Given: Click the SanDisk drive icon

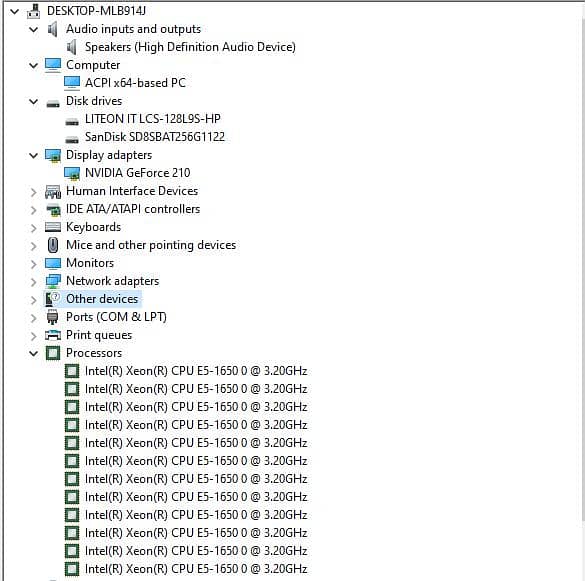Looking at the screenshot, I should click(72, 139).
